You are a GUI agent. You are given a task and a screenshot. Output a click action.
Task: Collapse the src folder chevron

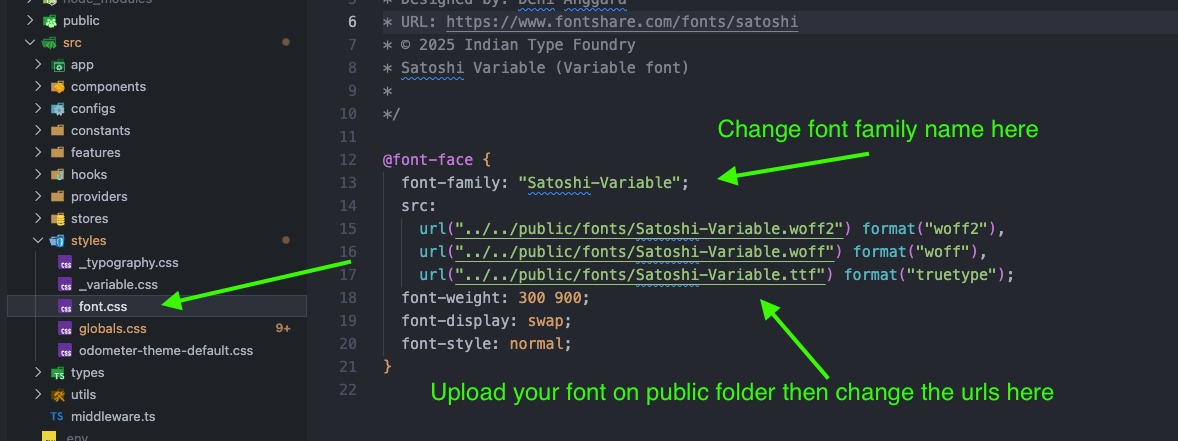point(29,43)
